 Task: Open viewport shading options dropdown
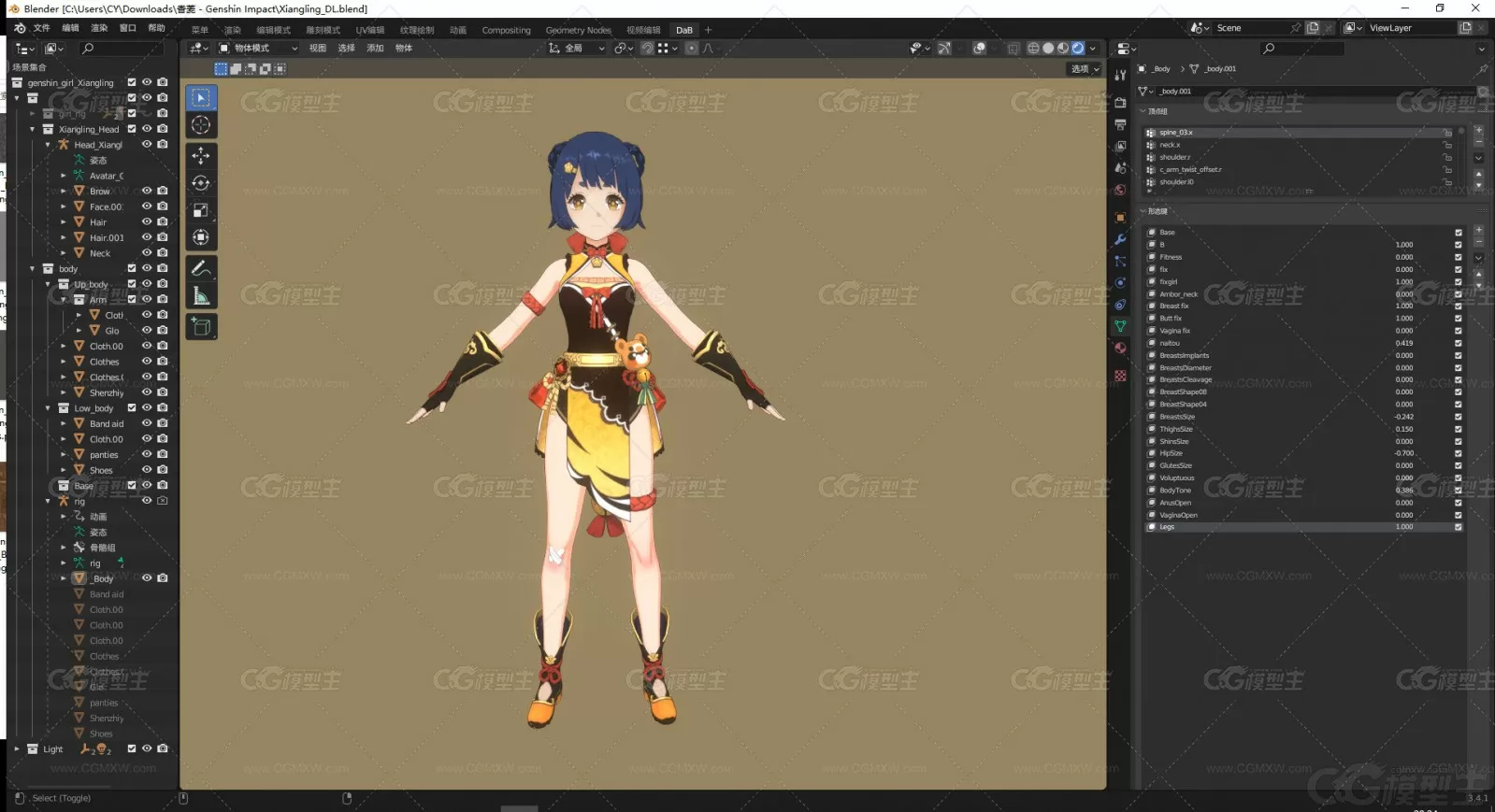point(1093,49)
